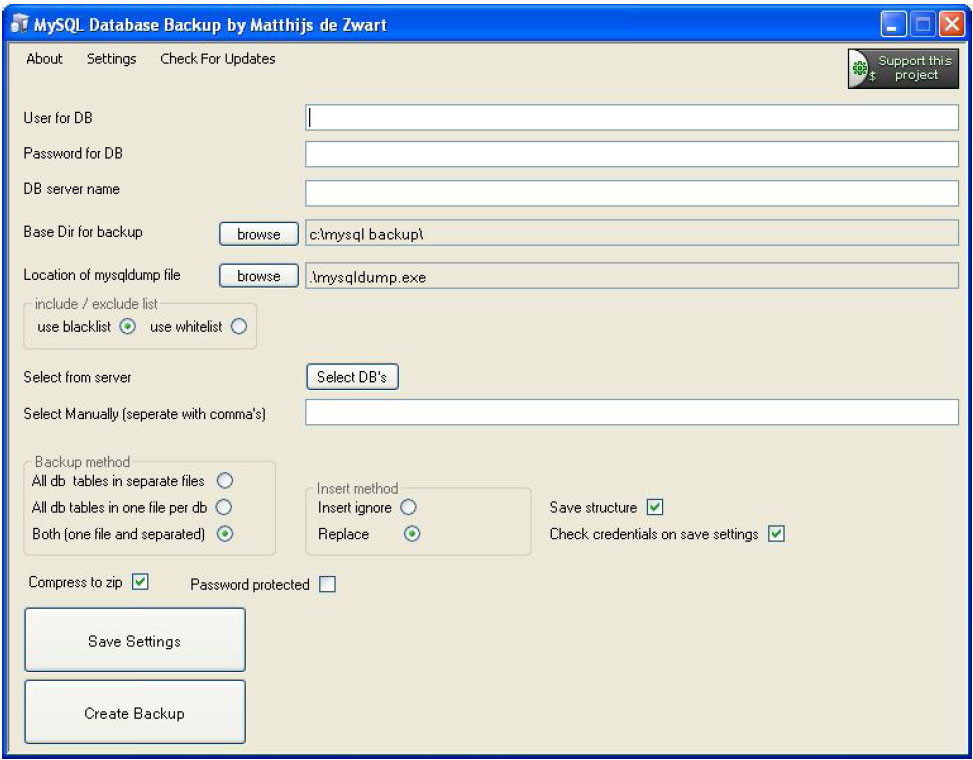Close the MySQL Database Backup window
This screenshot has height=760, width=973.
coord(951,25)
